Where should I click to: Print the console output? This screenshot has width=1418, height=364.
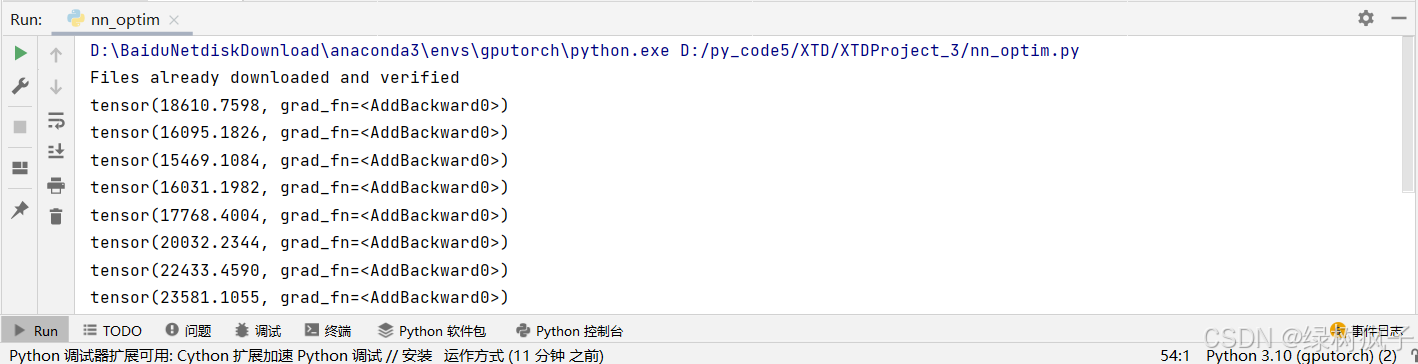pos(56,185)
